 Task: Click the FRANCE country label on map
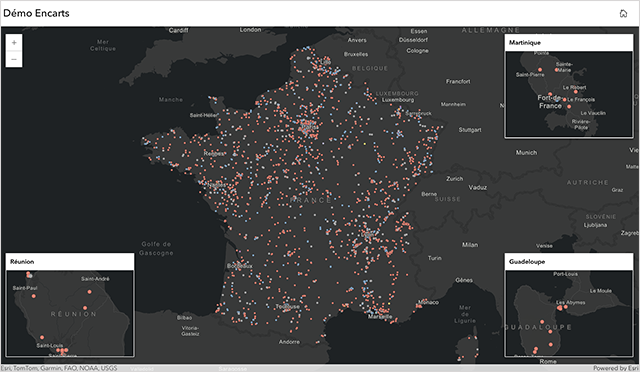tap(311, 200)
